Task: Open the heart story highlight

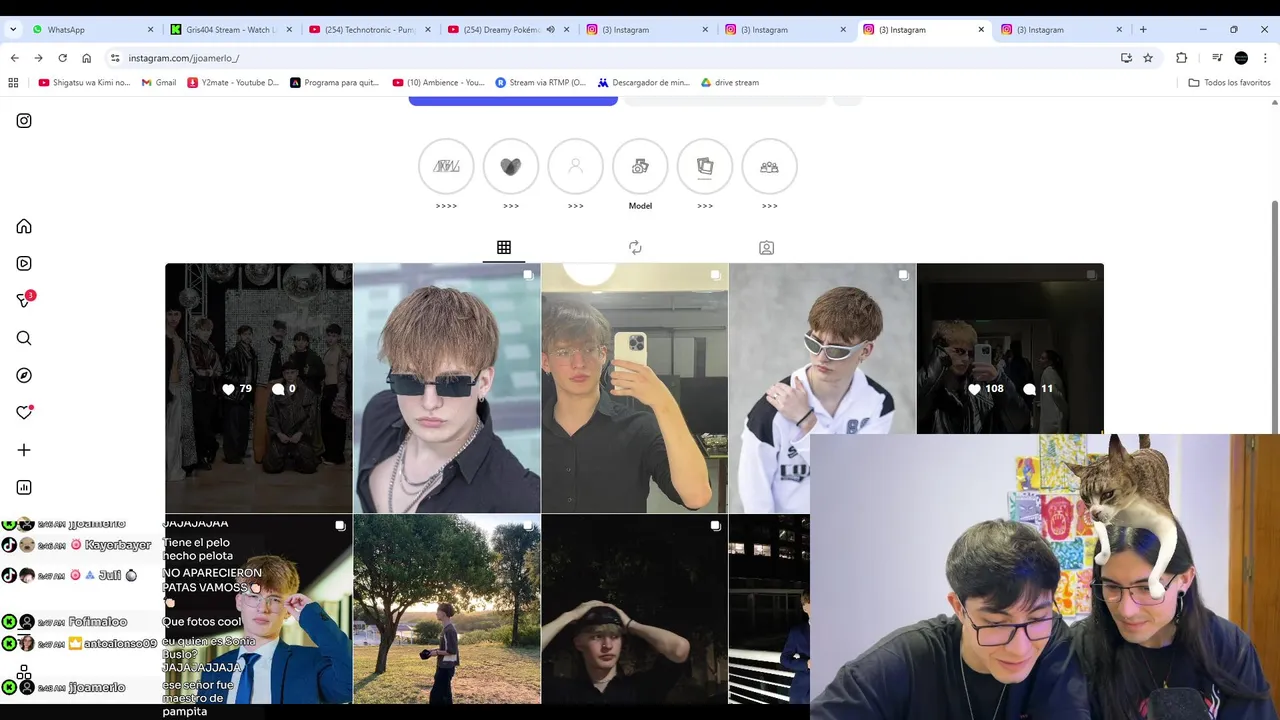Action: (511, 166)
